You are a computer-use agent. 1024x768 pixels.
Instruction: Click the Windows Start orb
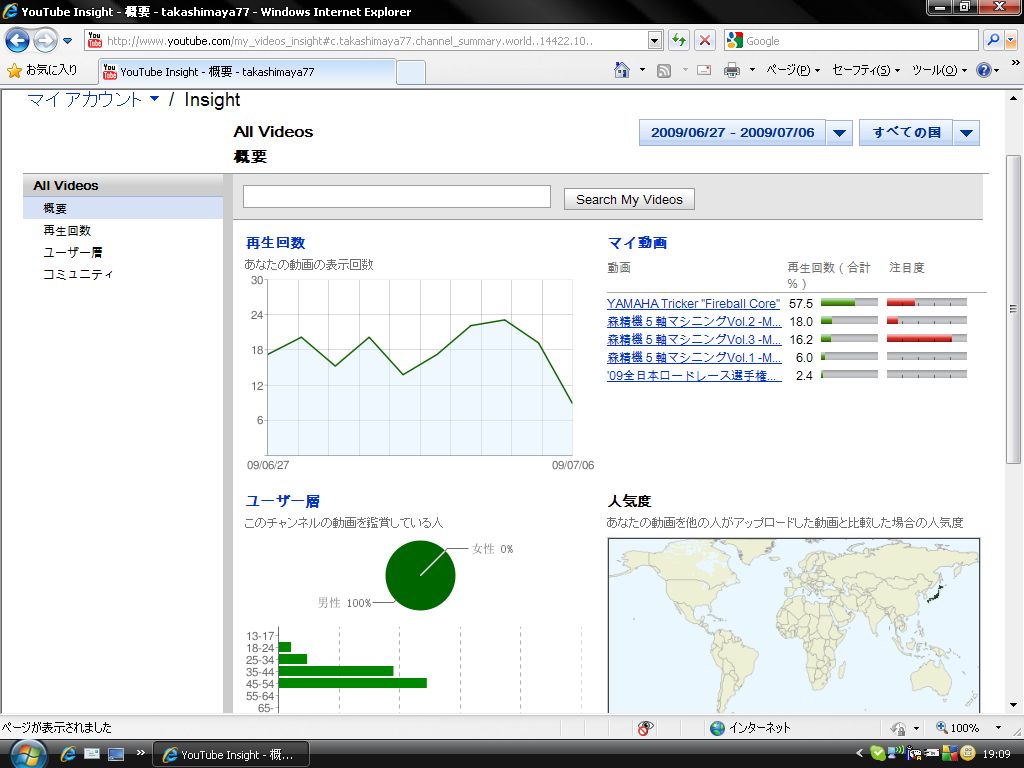[x=27, y=754]
